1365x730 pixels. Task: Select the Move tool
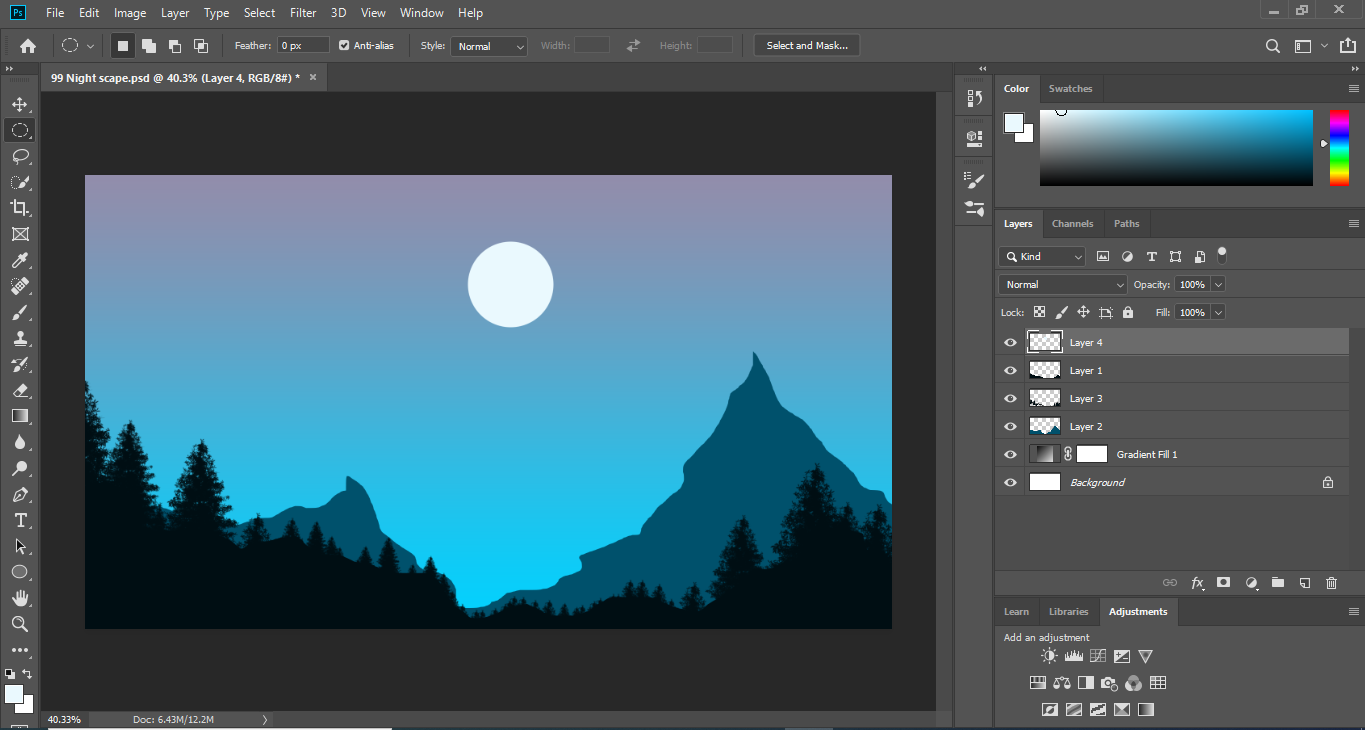coord(19,104)
